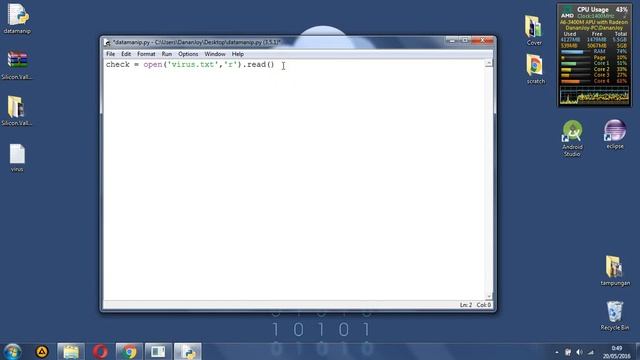Minimize the IDLE editor window
This screenshot has height=360, width=640.
[452, 40]
